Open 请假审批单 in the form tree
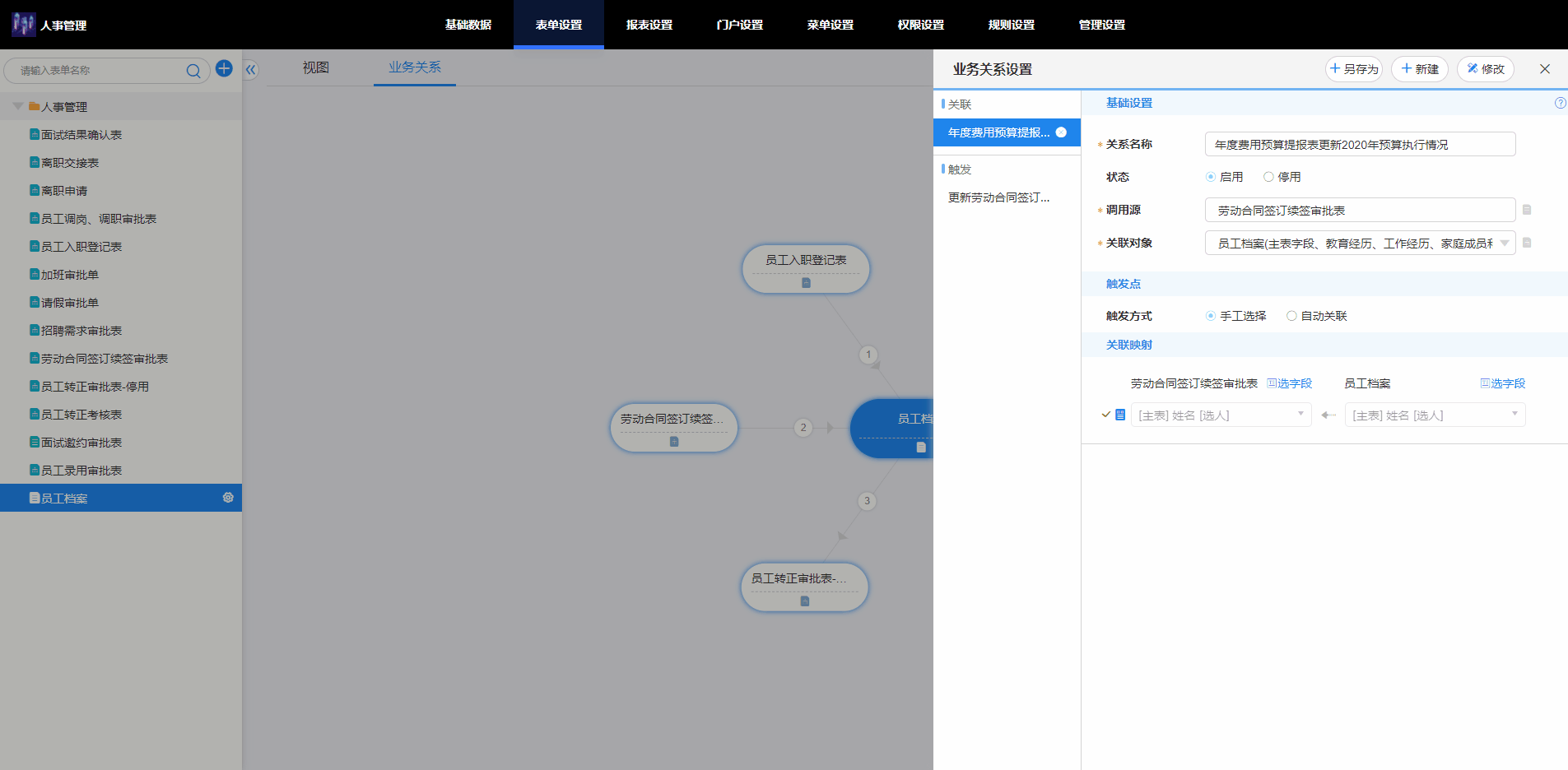 click(x=70, y=303)
